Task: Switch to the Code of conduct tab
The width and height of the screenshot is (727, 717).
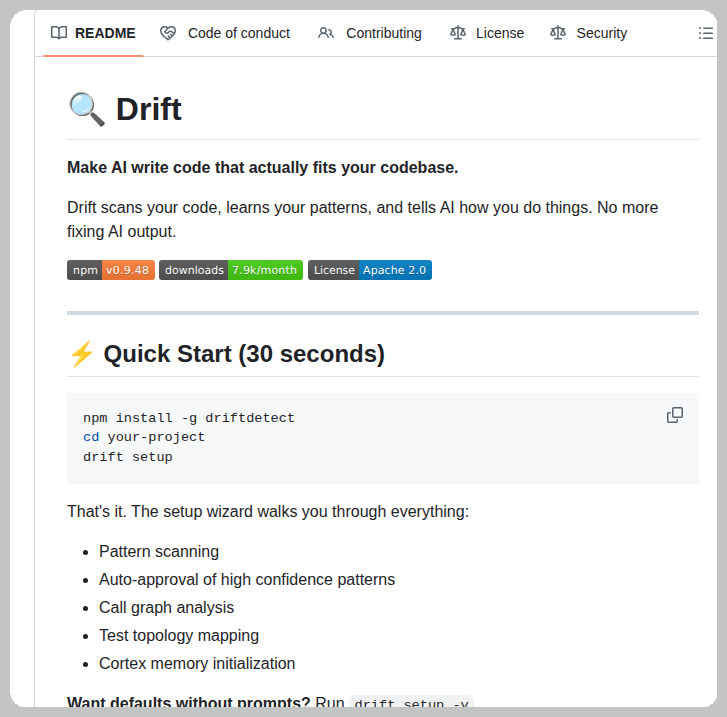Action: tap(225, 33)
